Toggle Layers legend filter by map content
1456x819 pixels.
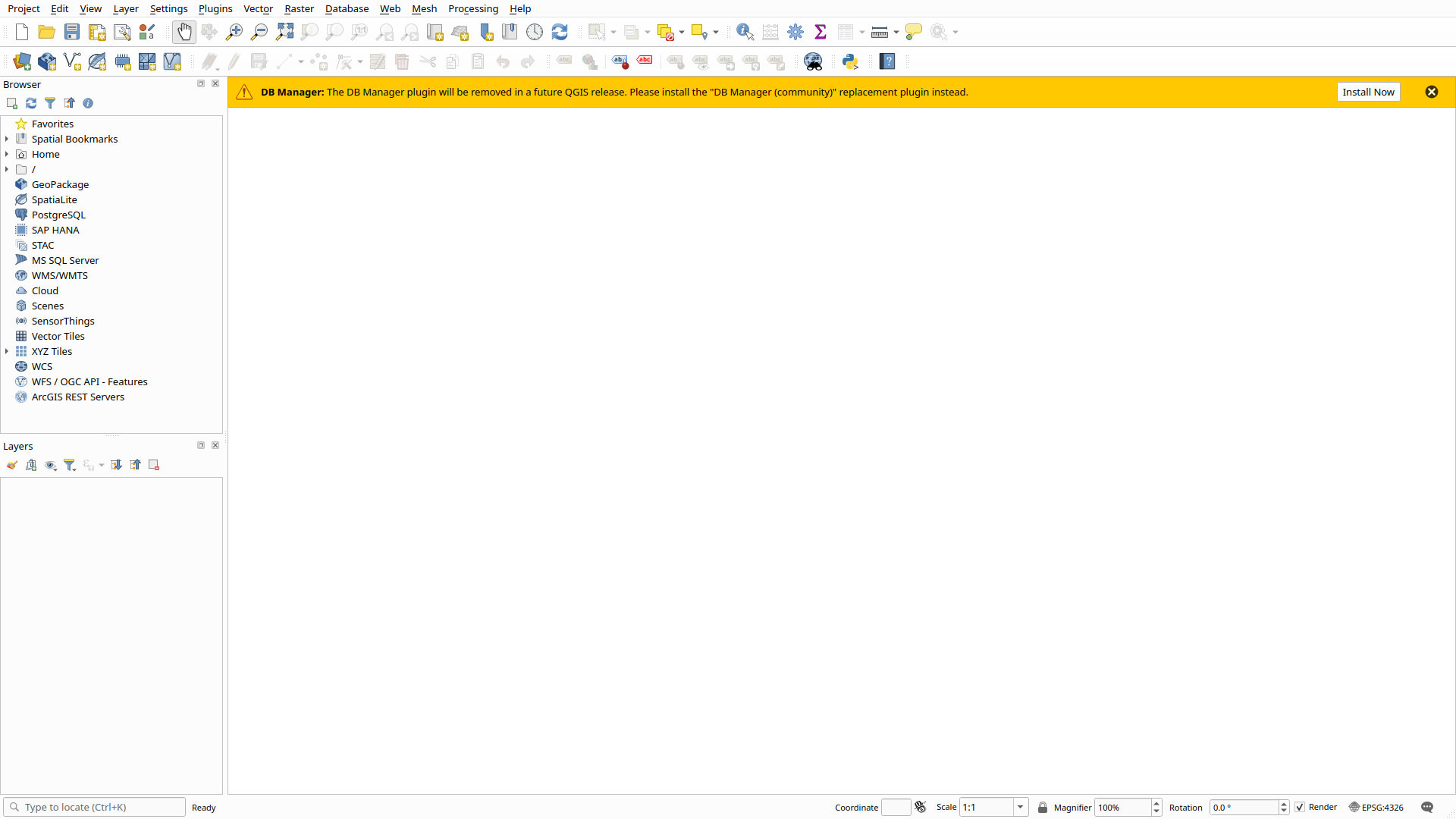[x=70, y=465]
